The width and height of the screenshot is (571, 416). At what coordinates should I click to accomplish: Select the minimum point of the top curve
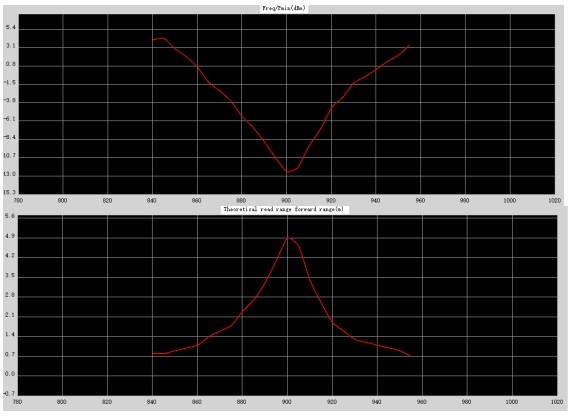tap(288, 171)
